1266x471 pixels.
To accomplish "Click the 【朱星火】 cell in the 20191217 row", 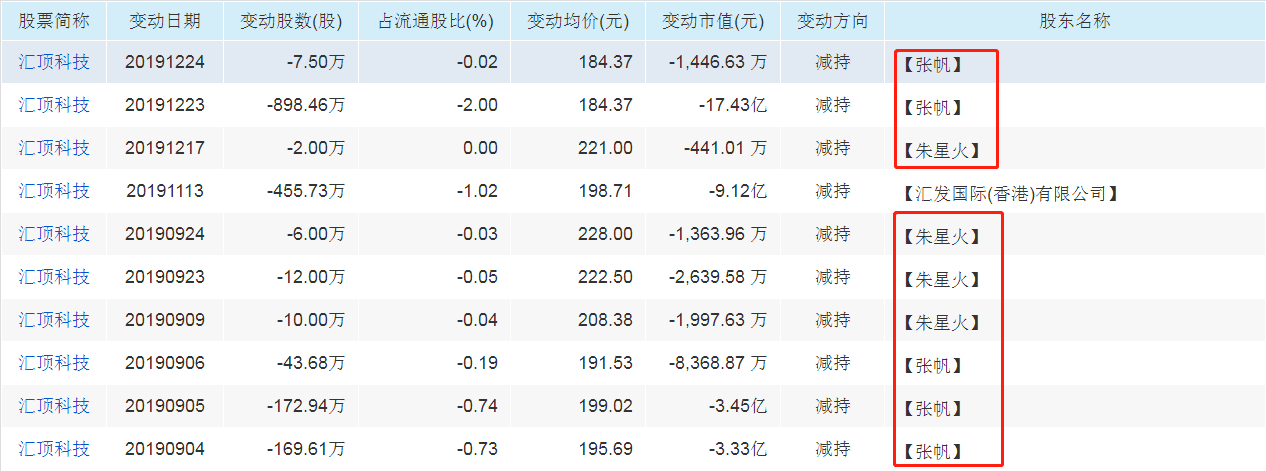I will pyautogui.click(x=941, y=150).
